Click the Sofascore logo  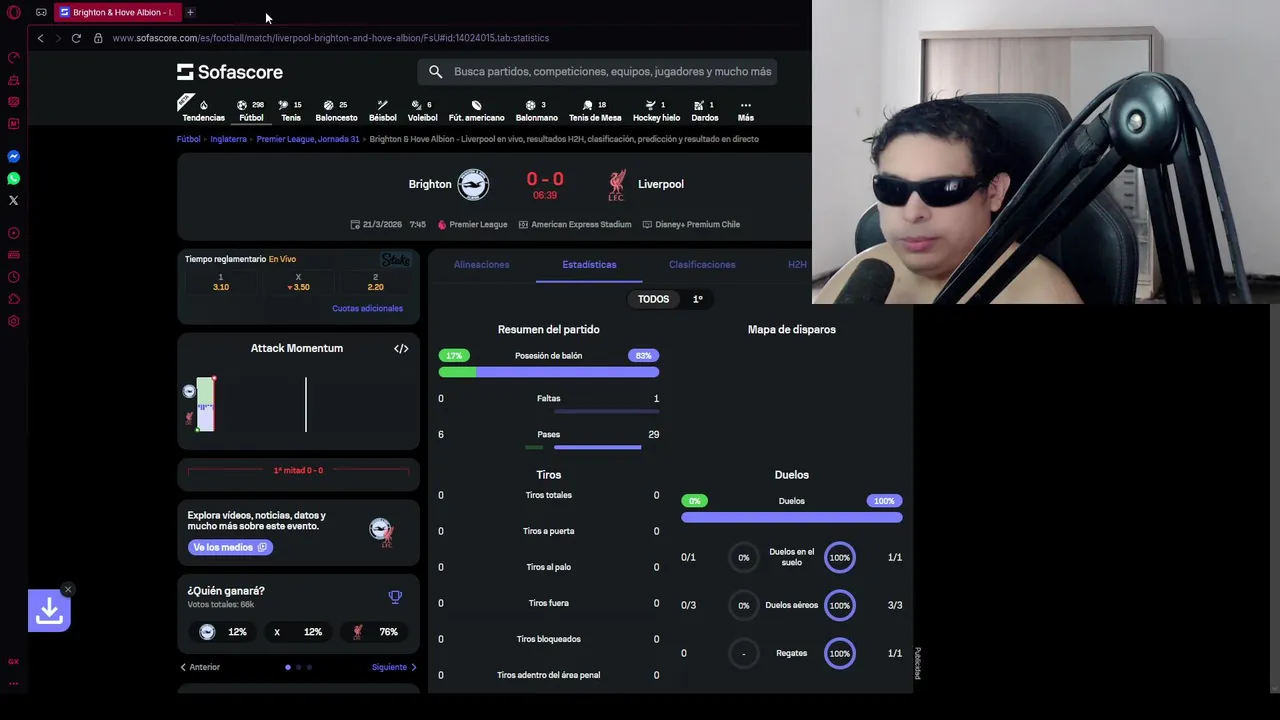(x=230, y=72)
